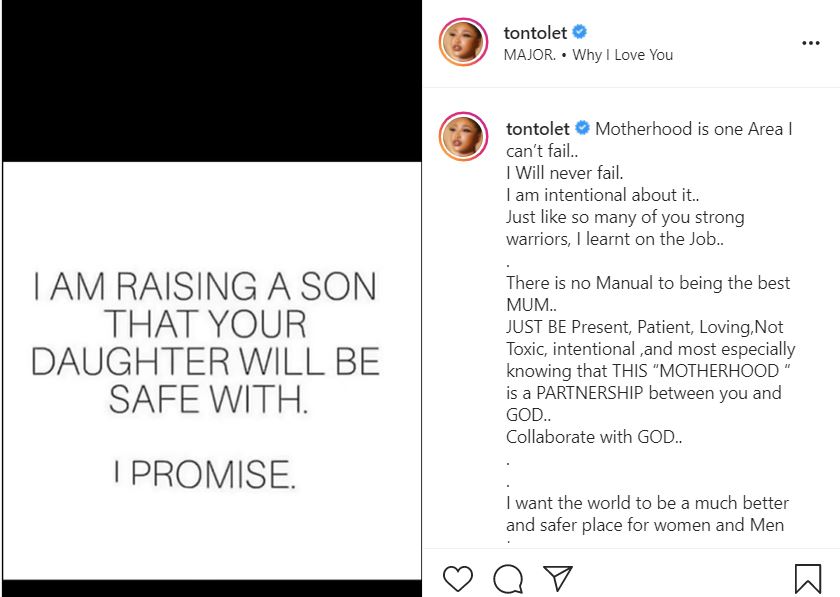Click the "I AM RAISING A SON" image text
Viewport: 840px width, 597px height.
[205, 288]
